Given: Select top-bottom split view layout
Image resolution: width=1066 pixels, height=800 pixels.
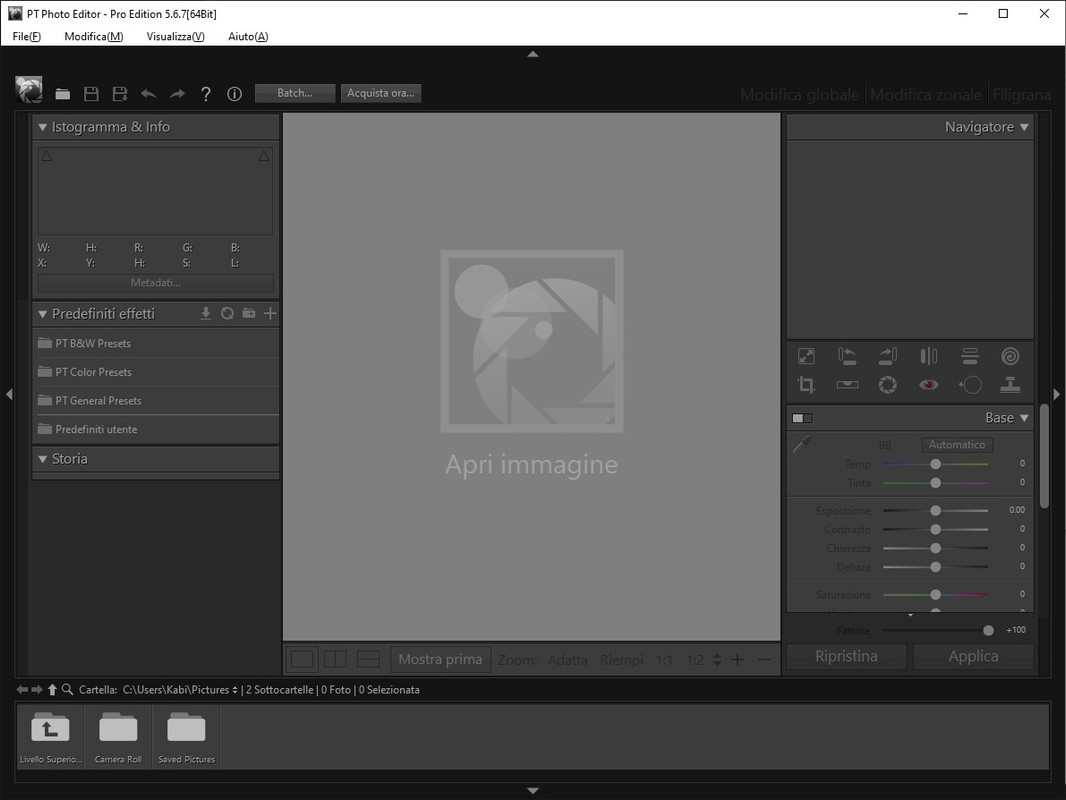Looking at the screenshot, I should coord(368,659).
